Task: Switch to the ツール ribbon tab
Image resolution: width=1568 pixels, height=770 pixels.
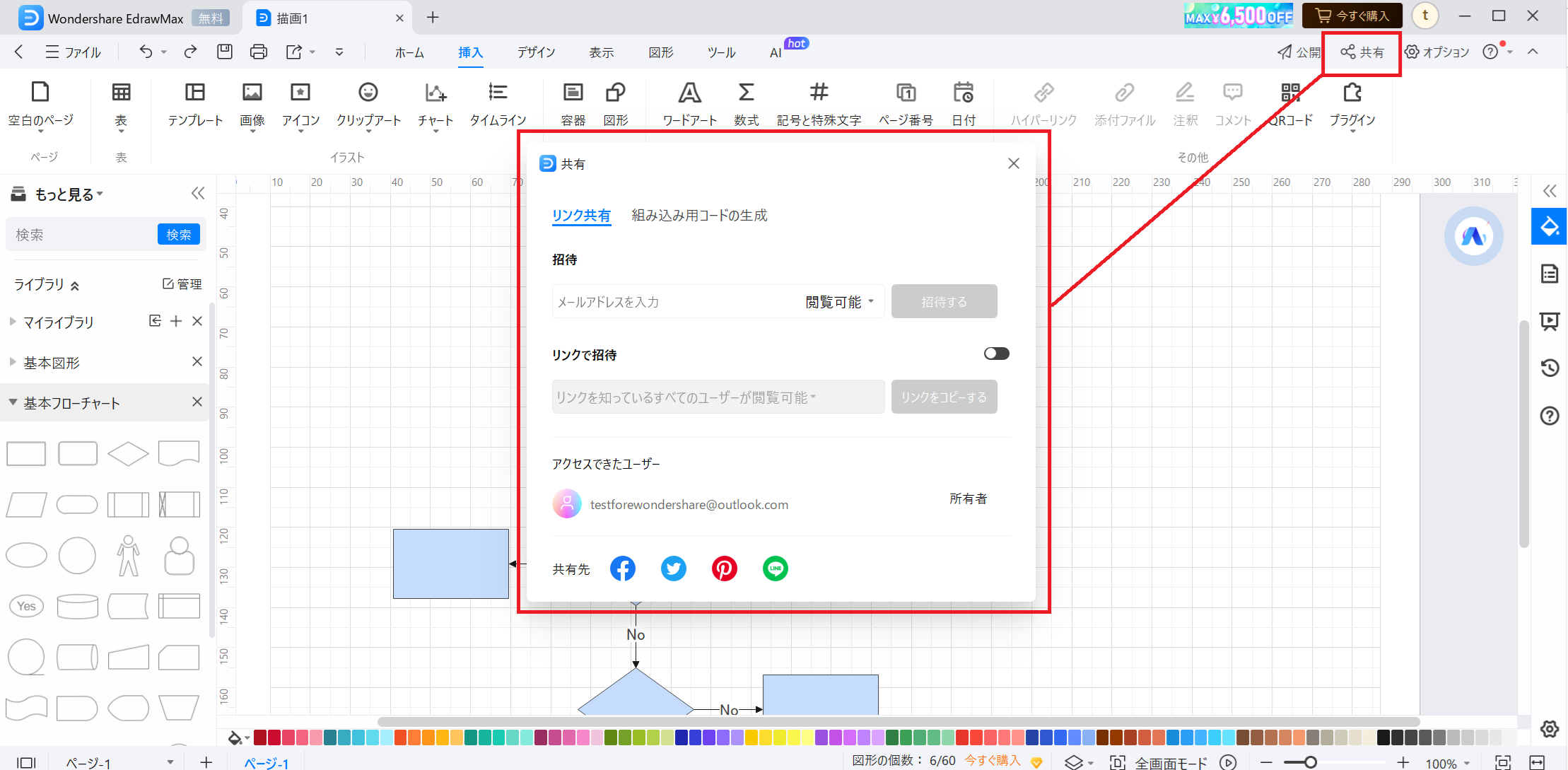Action: point(721,52)
